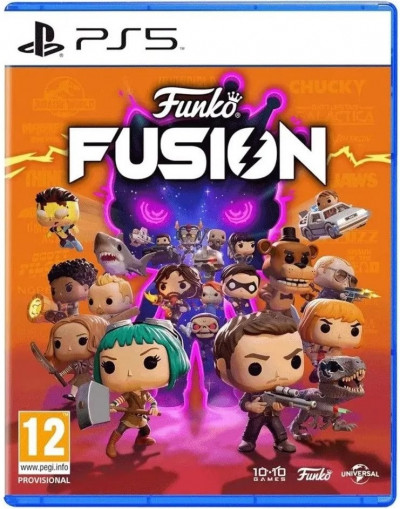Click the www.pegi.info link text
The width and height of the screenshot is (400, 509).
44,468
